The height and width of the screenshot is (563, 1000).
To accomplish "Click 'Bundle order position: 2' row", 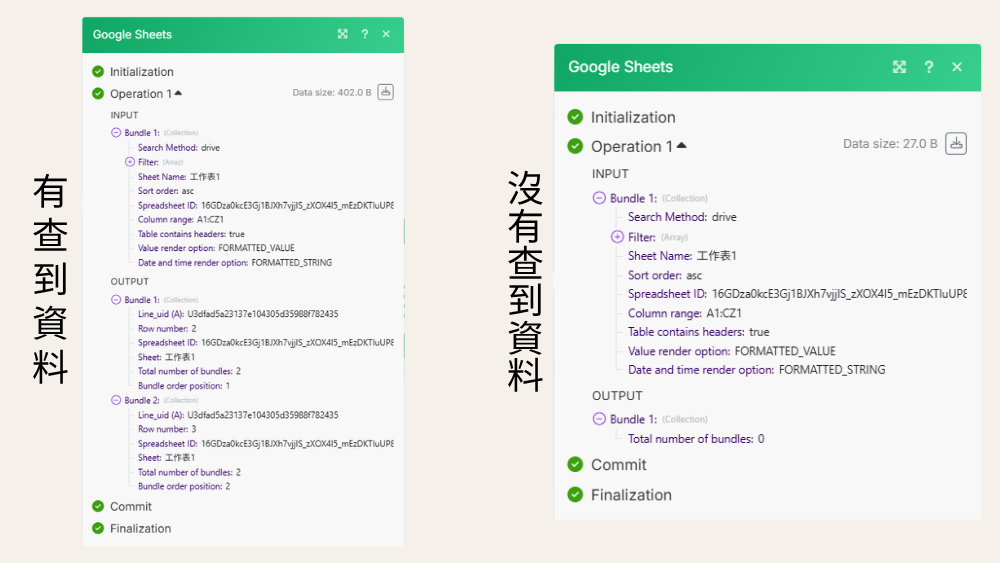I will pyautogui.click(x=184, y=486).
